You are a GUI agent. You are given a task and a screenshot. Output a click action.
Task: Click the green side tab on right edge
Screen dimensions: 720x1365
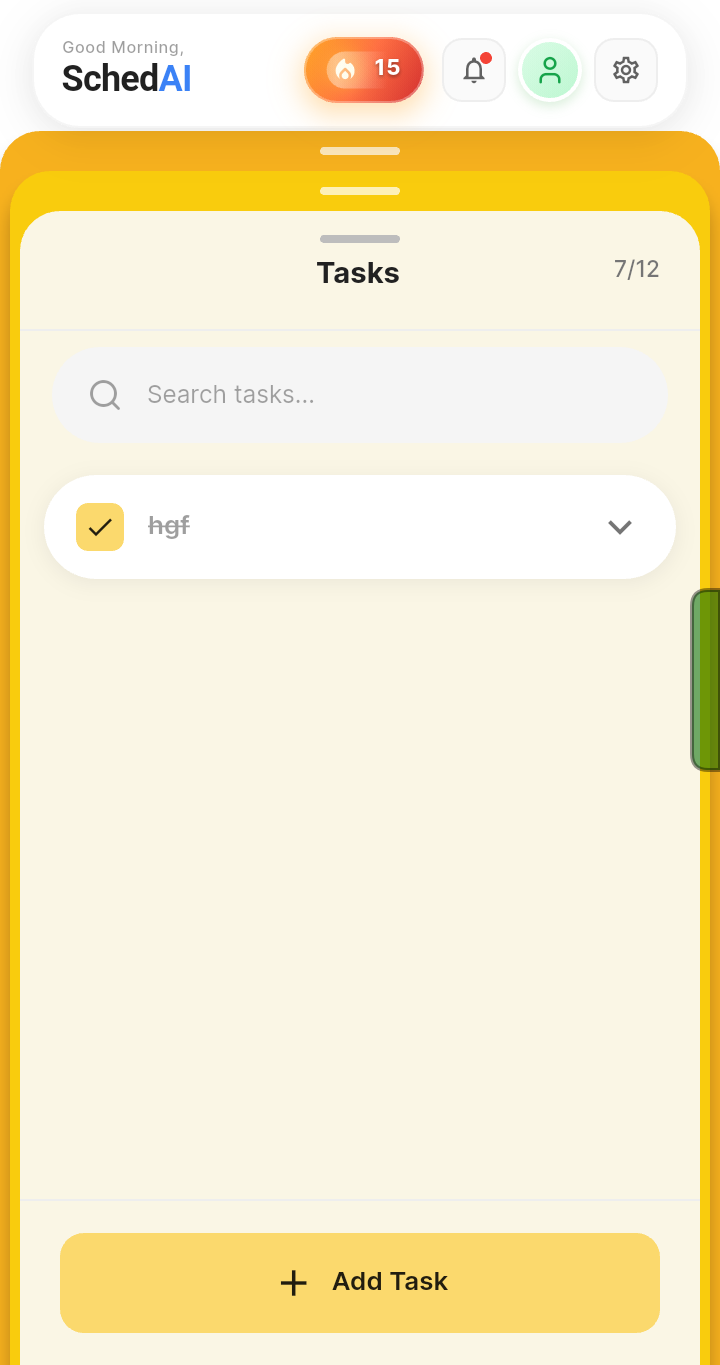706,680
